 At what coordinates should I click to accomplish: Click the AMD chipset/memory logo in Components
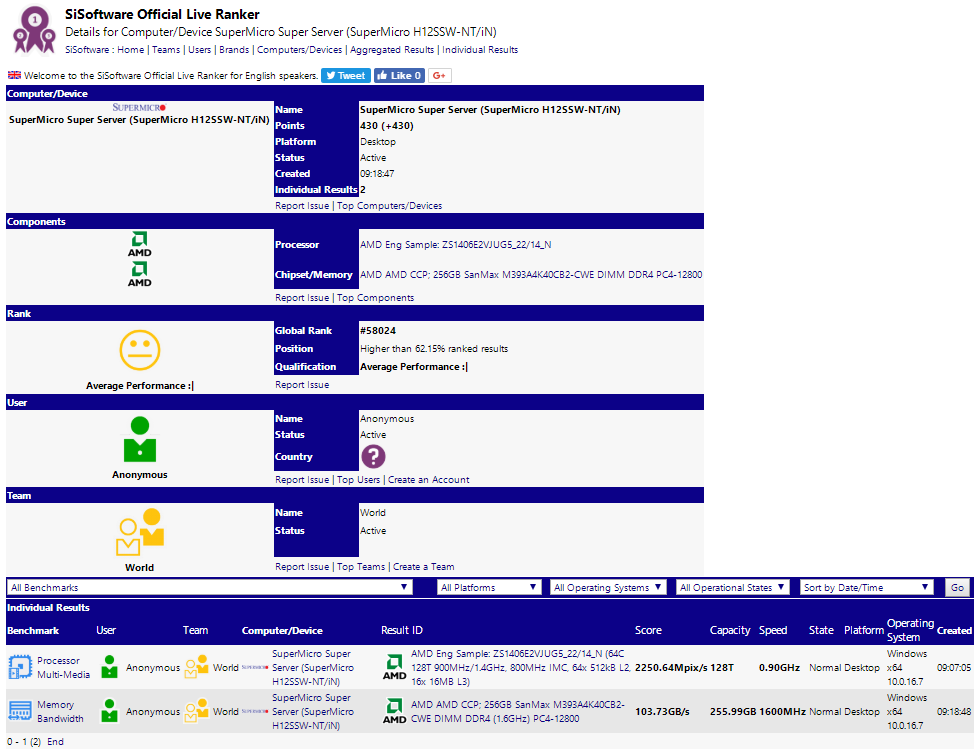[139, 274]
